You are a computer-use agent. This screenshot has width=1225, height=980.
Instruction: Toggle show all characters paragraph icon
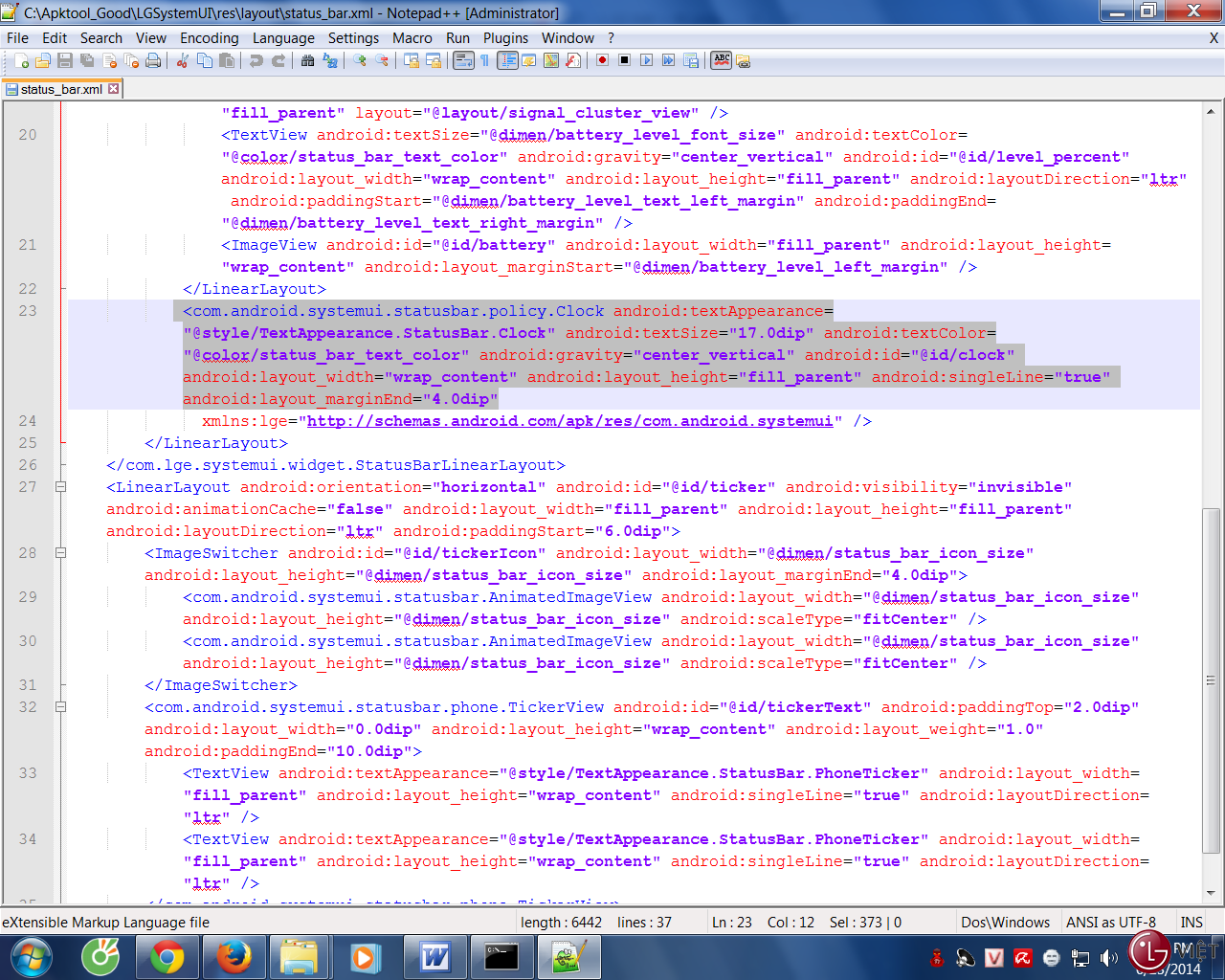pos(484,60)
